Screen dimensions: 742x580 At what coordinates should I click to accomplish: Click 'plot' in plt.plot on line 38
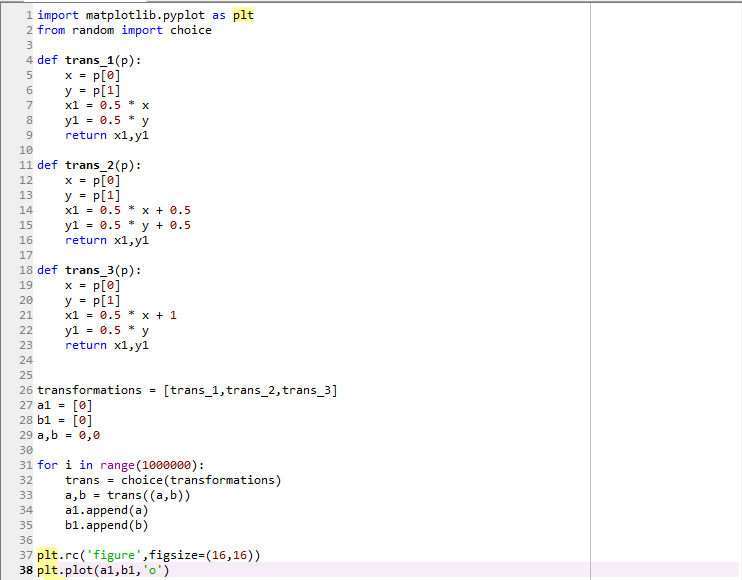pos(79,571)
